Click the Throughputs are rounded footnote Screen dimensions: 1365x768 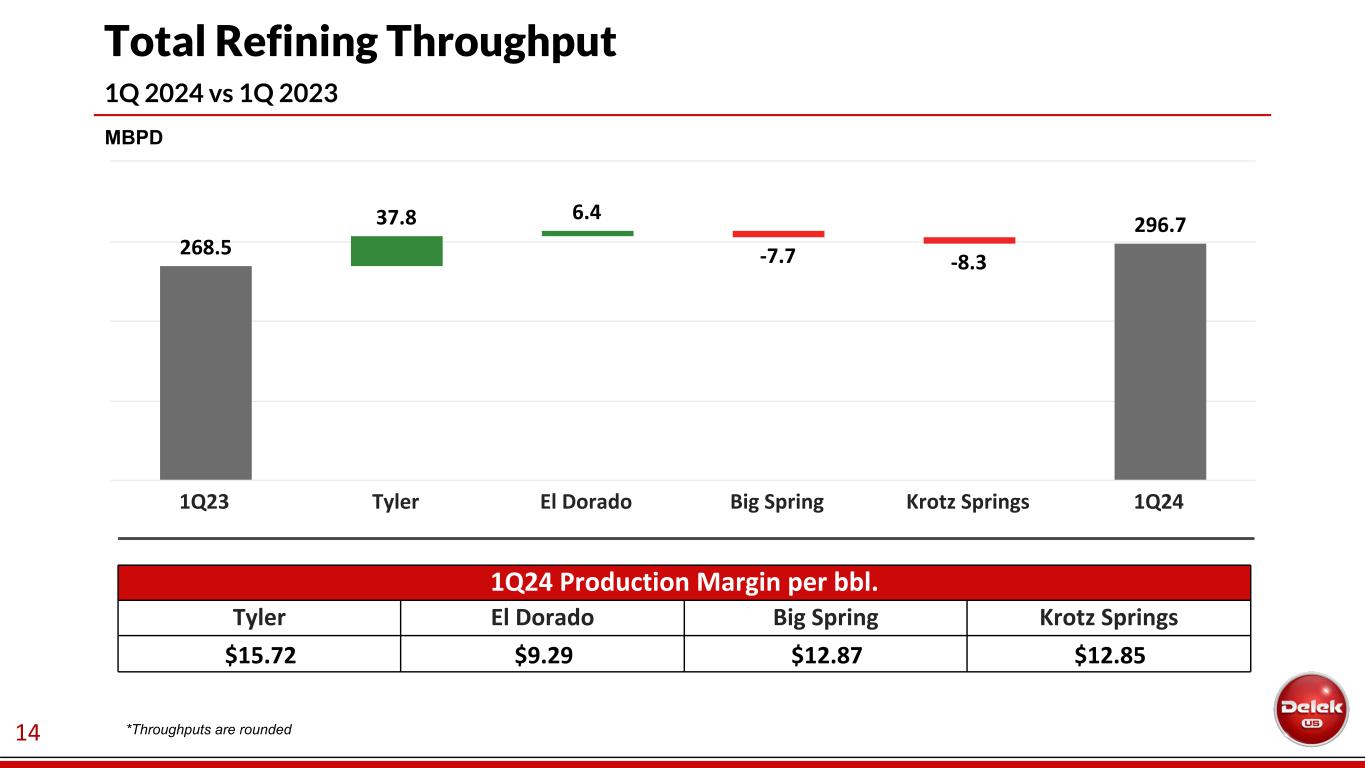(x=209, y=730)
